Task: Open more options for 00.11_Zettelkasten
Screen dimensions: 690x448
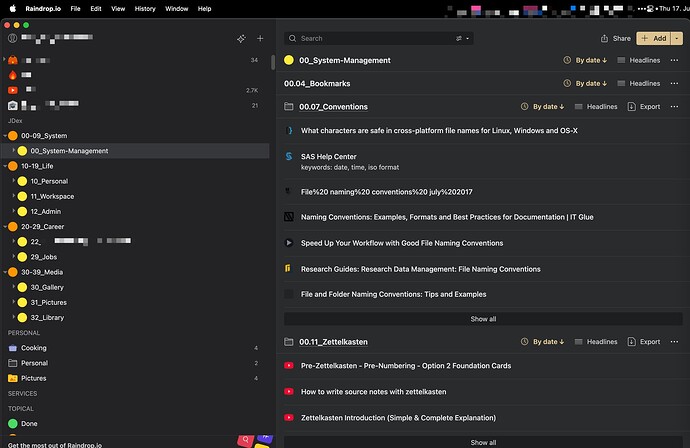Action: coord(675,342)
